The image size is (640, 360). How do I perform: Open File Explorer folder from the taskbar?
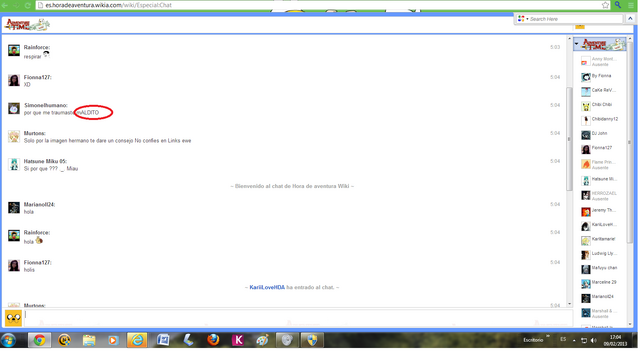coord(89,340)
